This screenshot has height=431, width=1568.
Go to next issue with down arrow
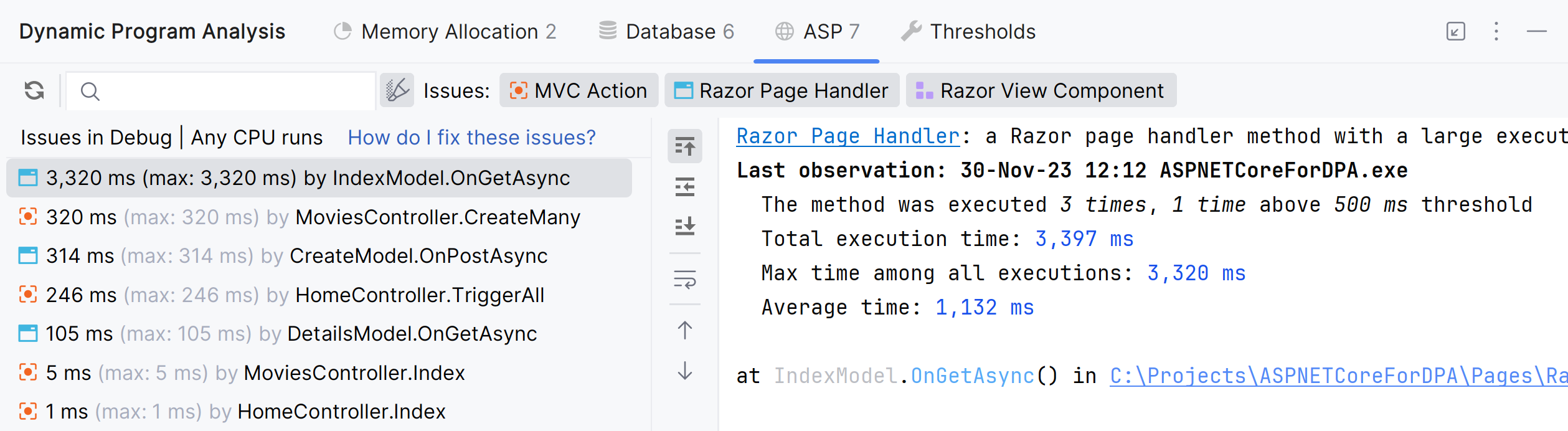click(x=685, y=371)
